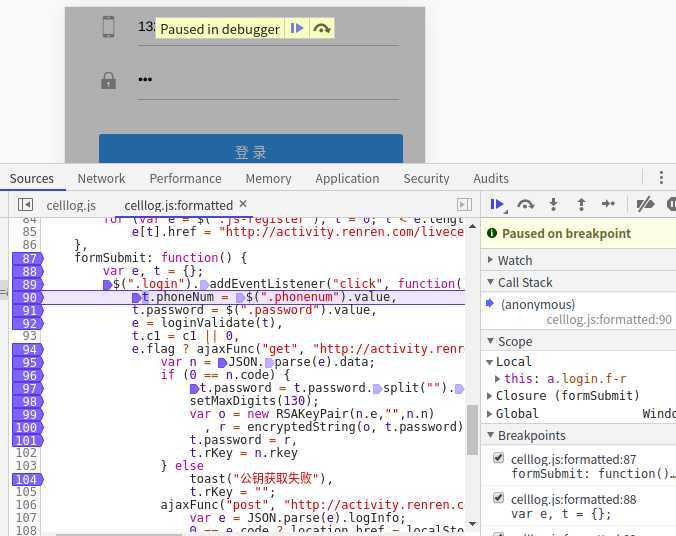Click the blue 登录 login button
Screen dimensions: 676x536
pos(250,151)
